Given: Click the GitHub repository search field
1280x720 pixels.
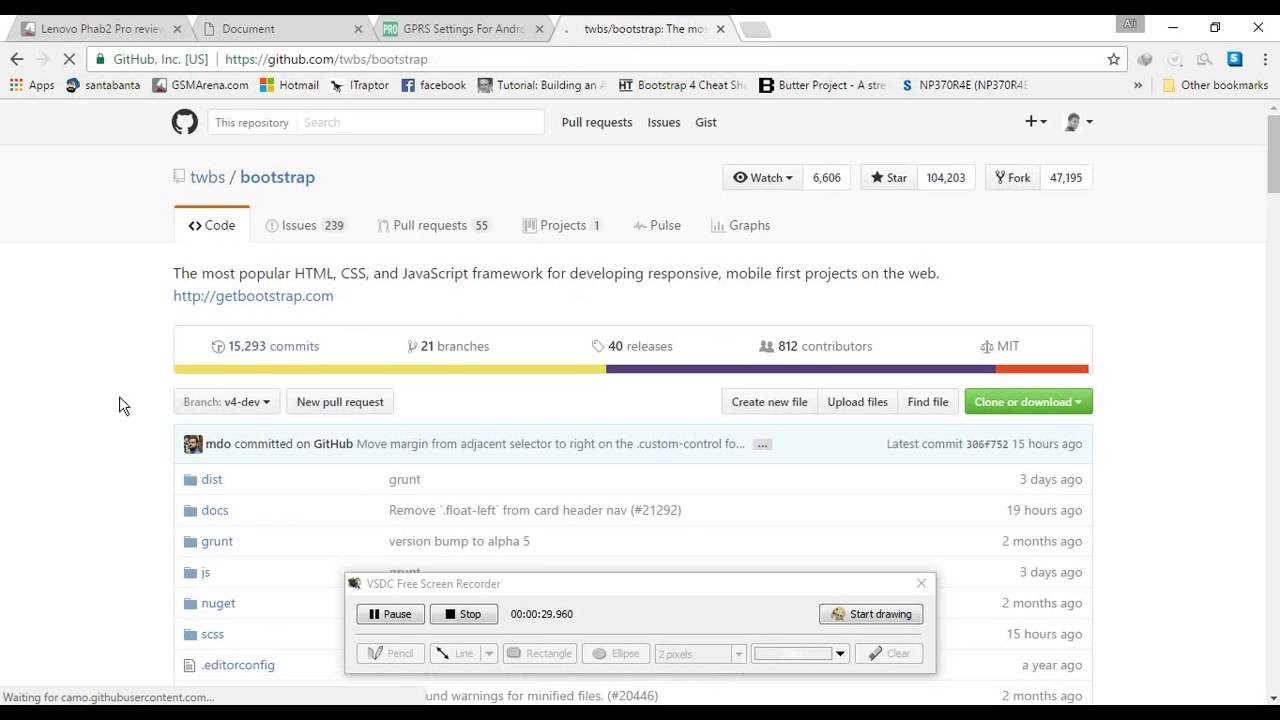Looking at the screenshot, I should [420, 122].
